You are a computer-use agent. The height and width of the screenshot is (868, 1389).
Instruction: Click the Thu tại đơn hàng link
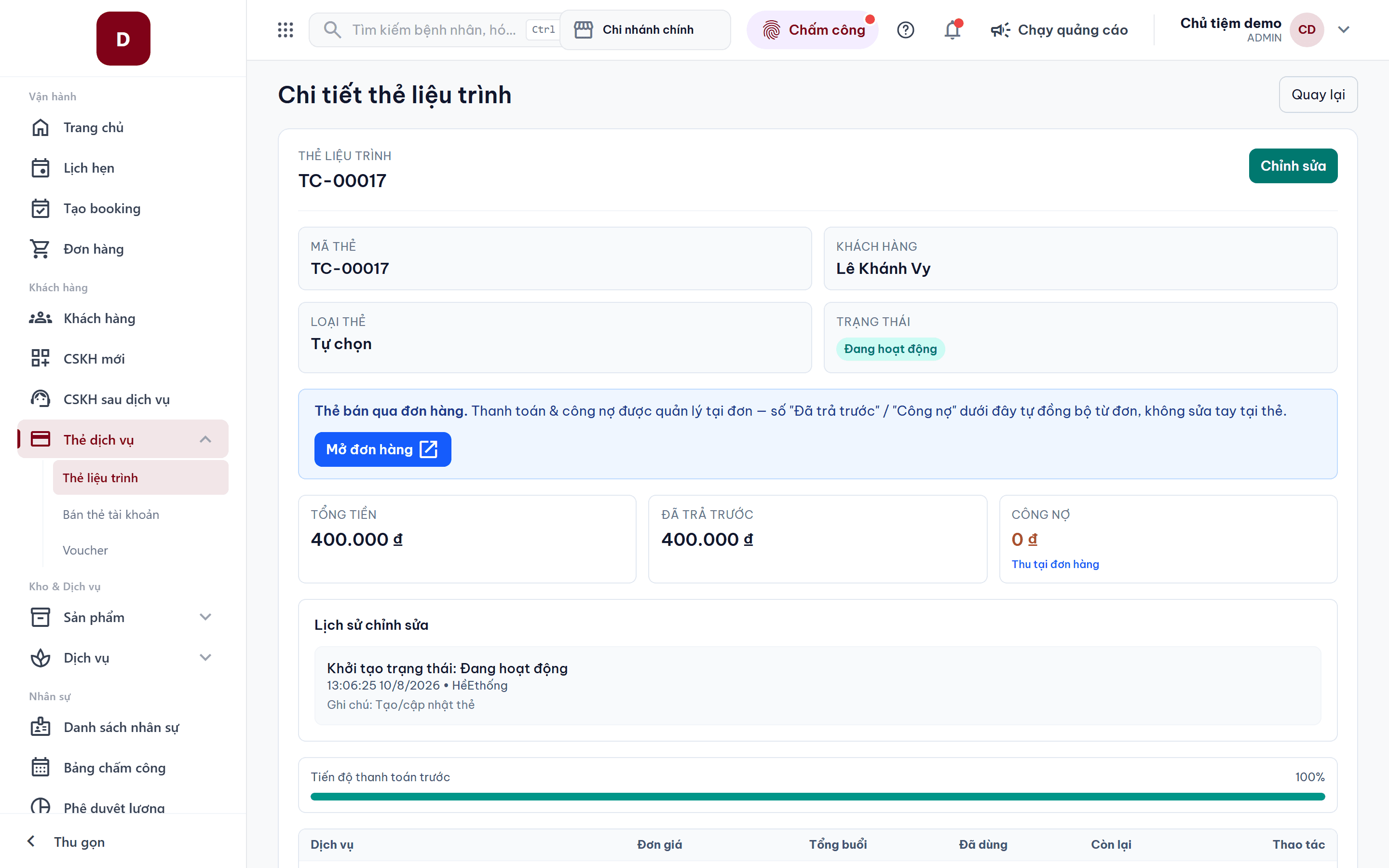[1055, 564]
